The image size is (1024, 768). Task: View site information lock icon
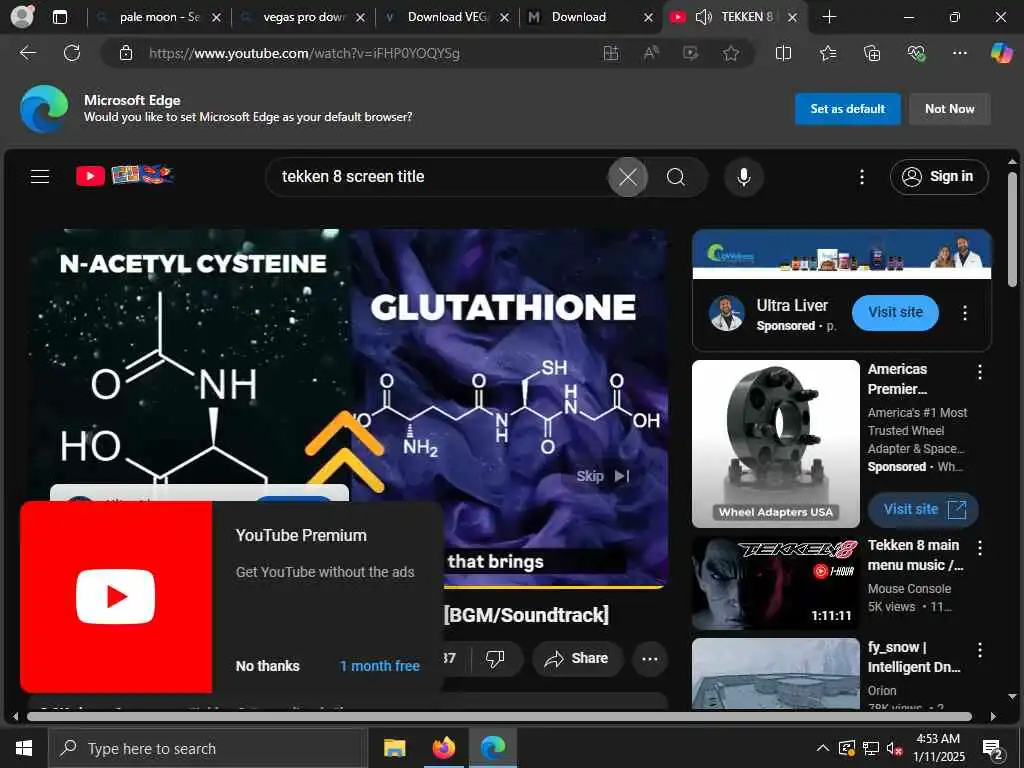tap(126, 53)
